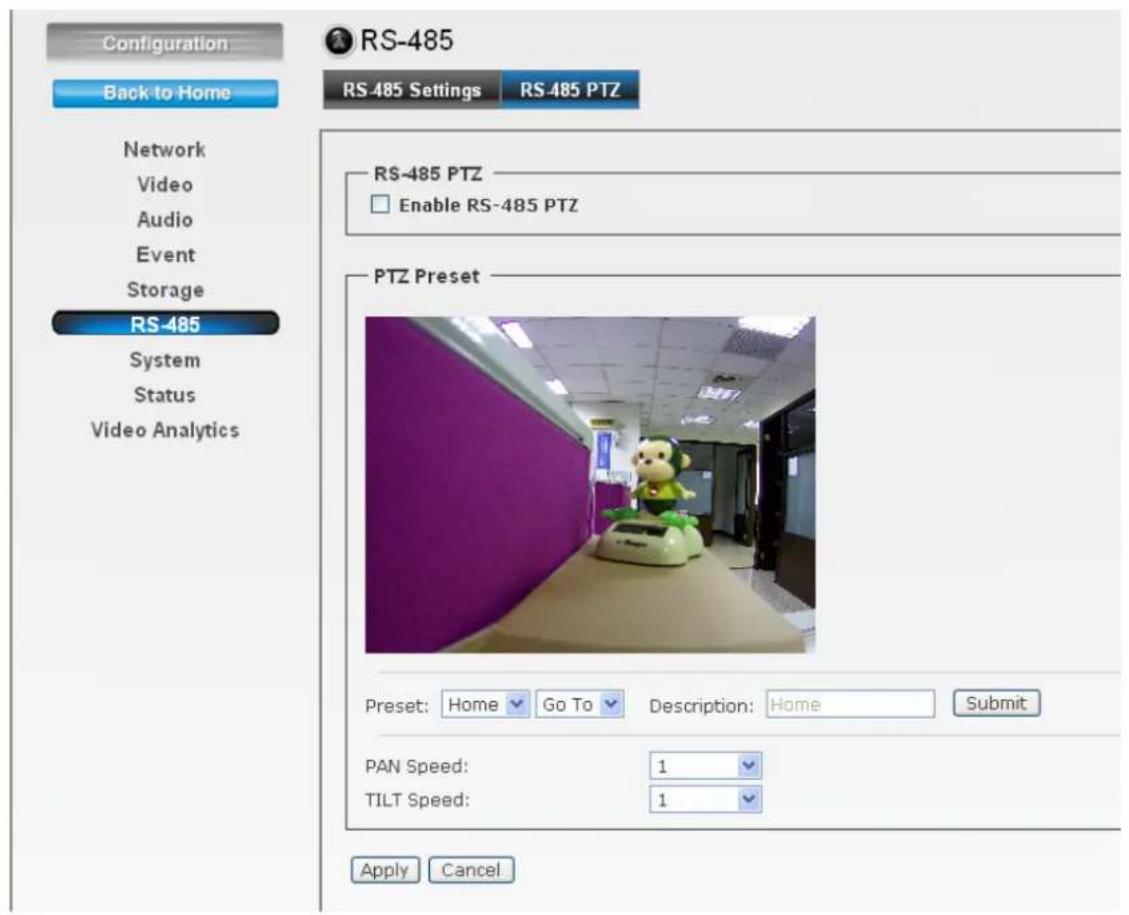Expand the PAN Speed dropdown
The image size is (1129, 915).
tap(706, 766)
